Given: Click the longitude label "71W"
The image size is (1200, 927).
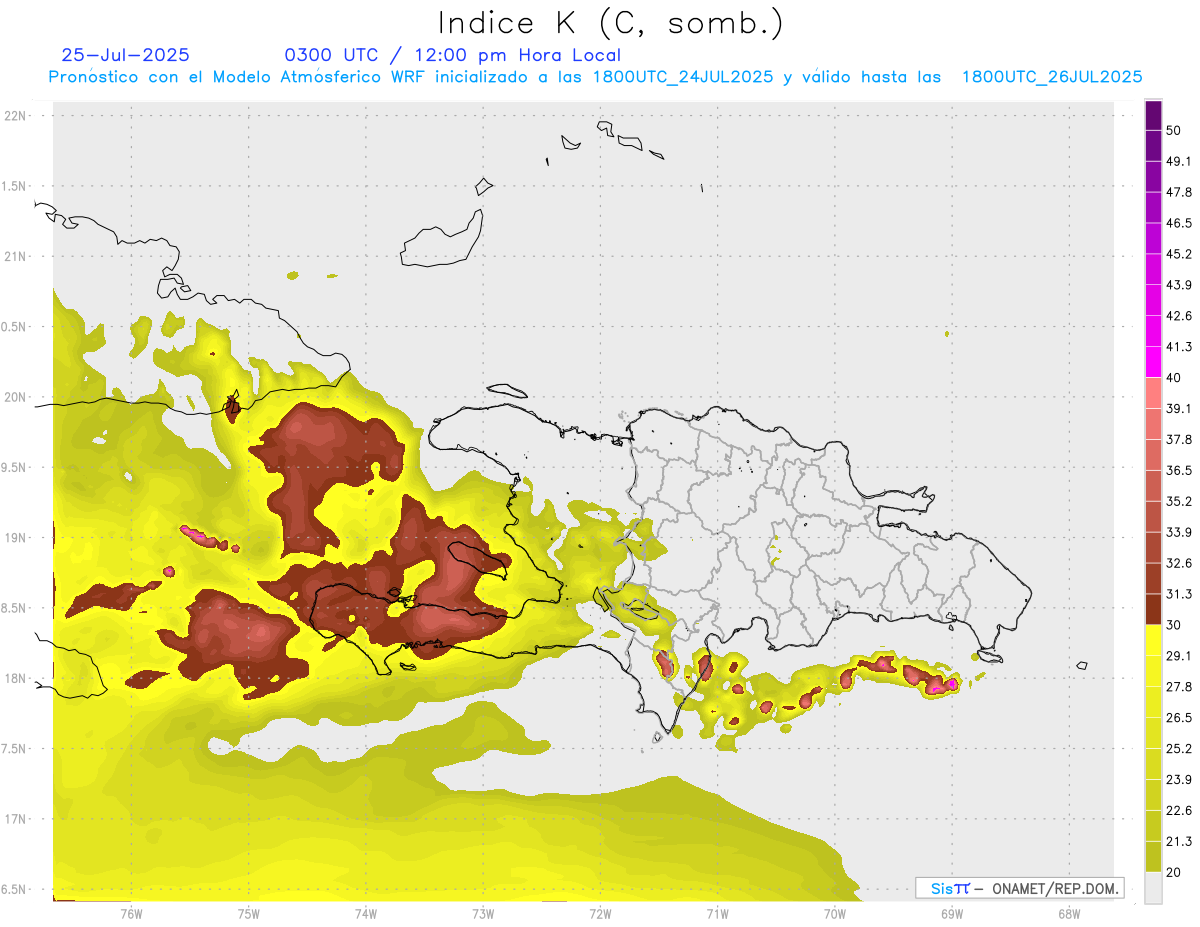Looking at the screenshot, I should pyautogui.click(x=717, y=915).
